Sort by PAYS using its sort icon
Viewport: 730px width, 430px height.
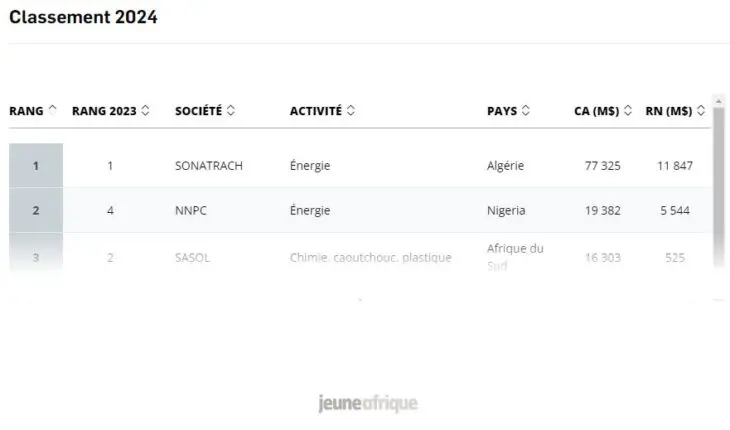[526, 111]
